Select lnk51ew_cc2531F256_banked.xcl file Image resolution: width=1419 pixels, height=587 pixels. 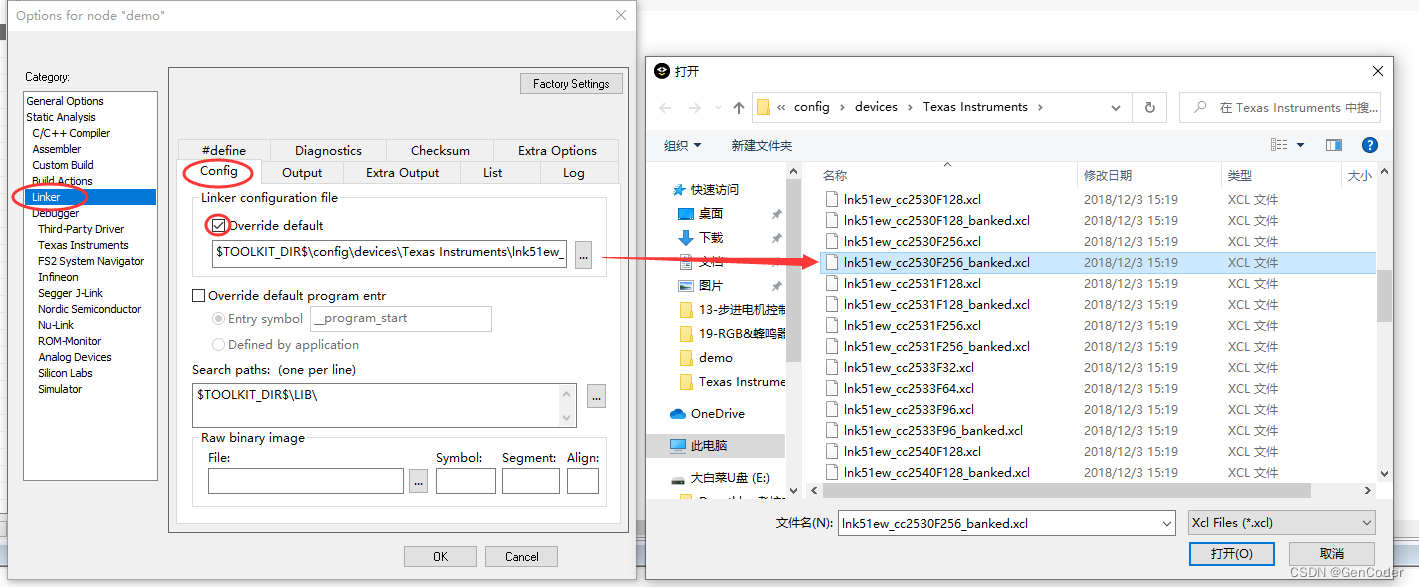936,346
